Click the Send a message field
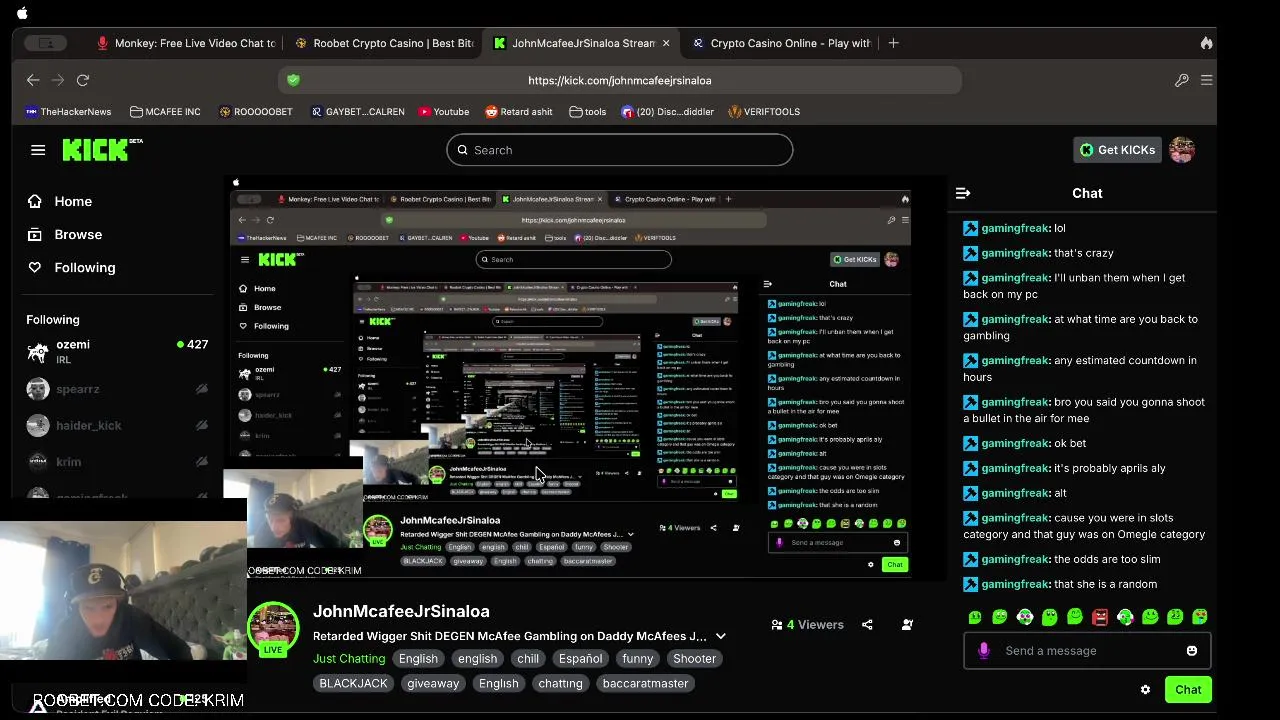Screen dimensions: 1280x720 click(1088, 651)
